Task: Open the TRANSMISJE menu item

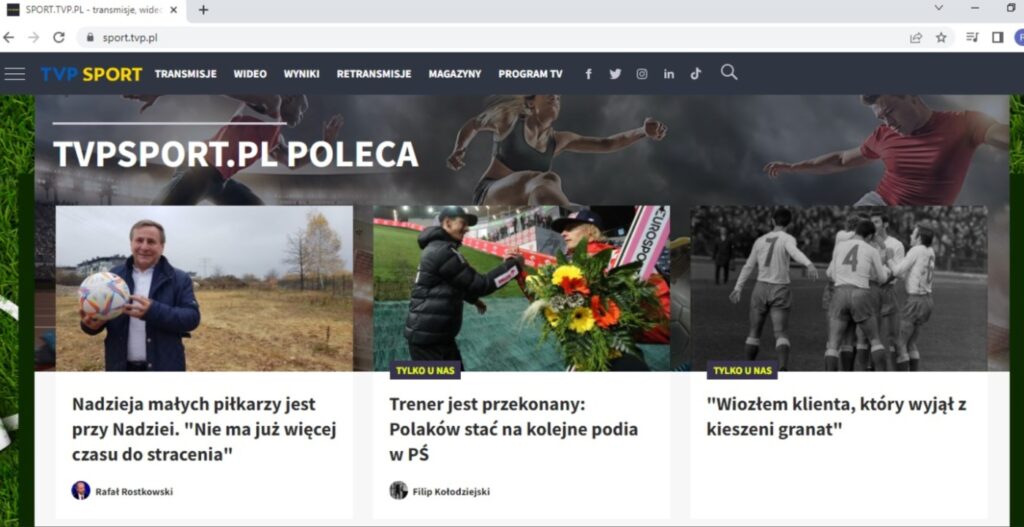Action: [x=185, y=74]
